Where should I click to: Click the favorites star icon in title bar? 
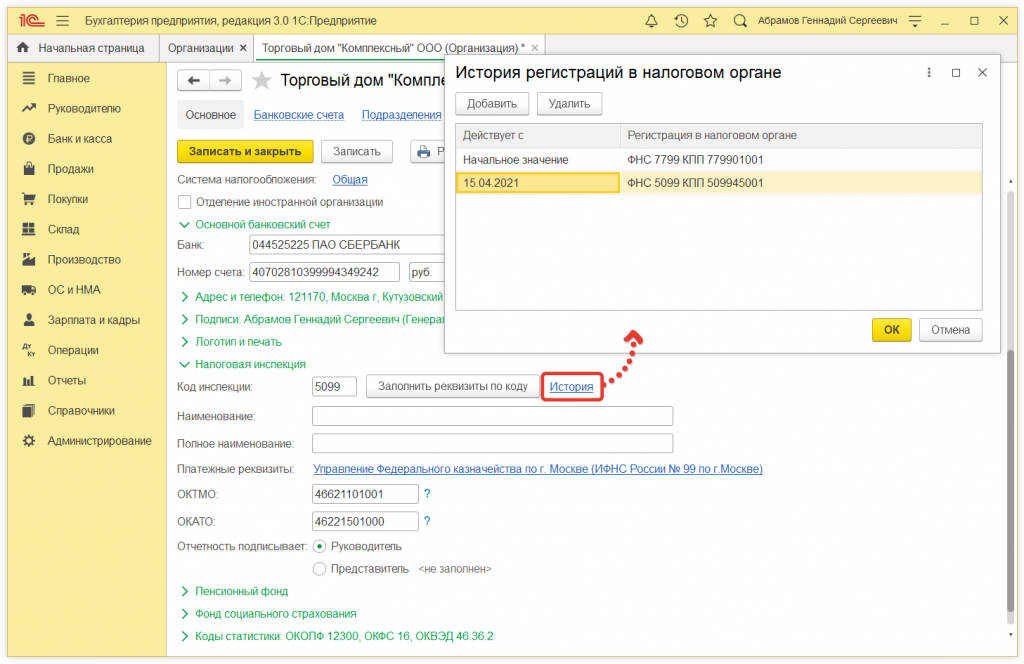[710, 21]
